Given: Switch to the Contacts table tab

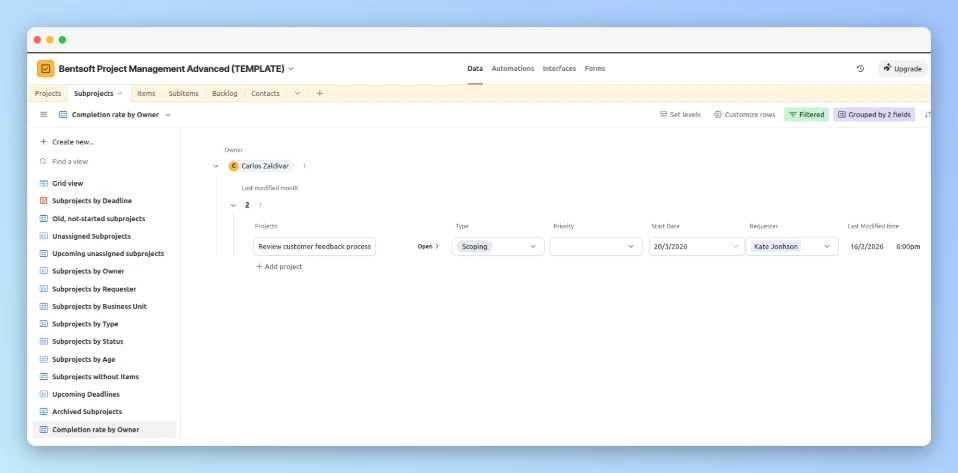Looking at the screenshot, I should tap(265, 94).
